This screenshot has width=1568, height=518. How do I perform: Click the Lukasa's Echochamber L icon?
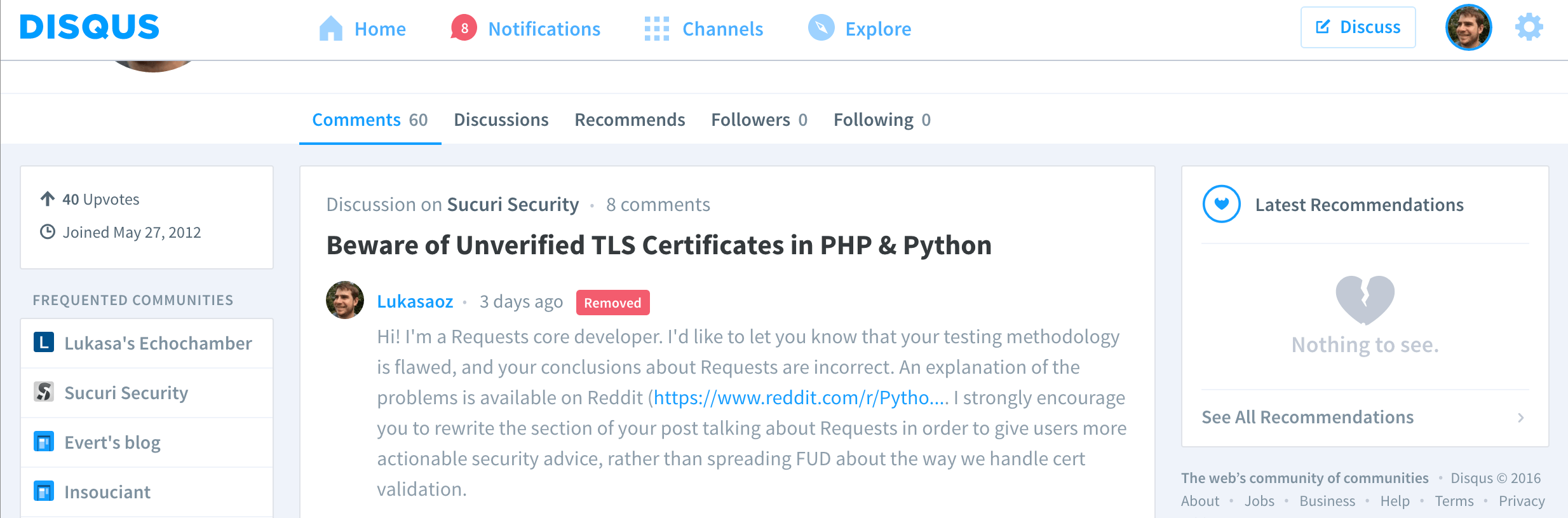tap(44, 342)
